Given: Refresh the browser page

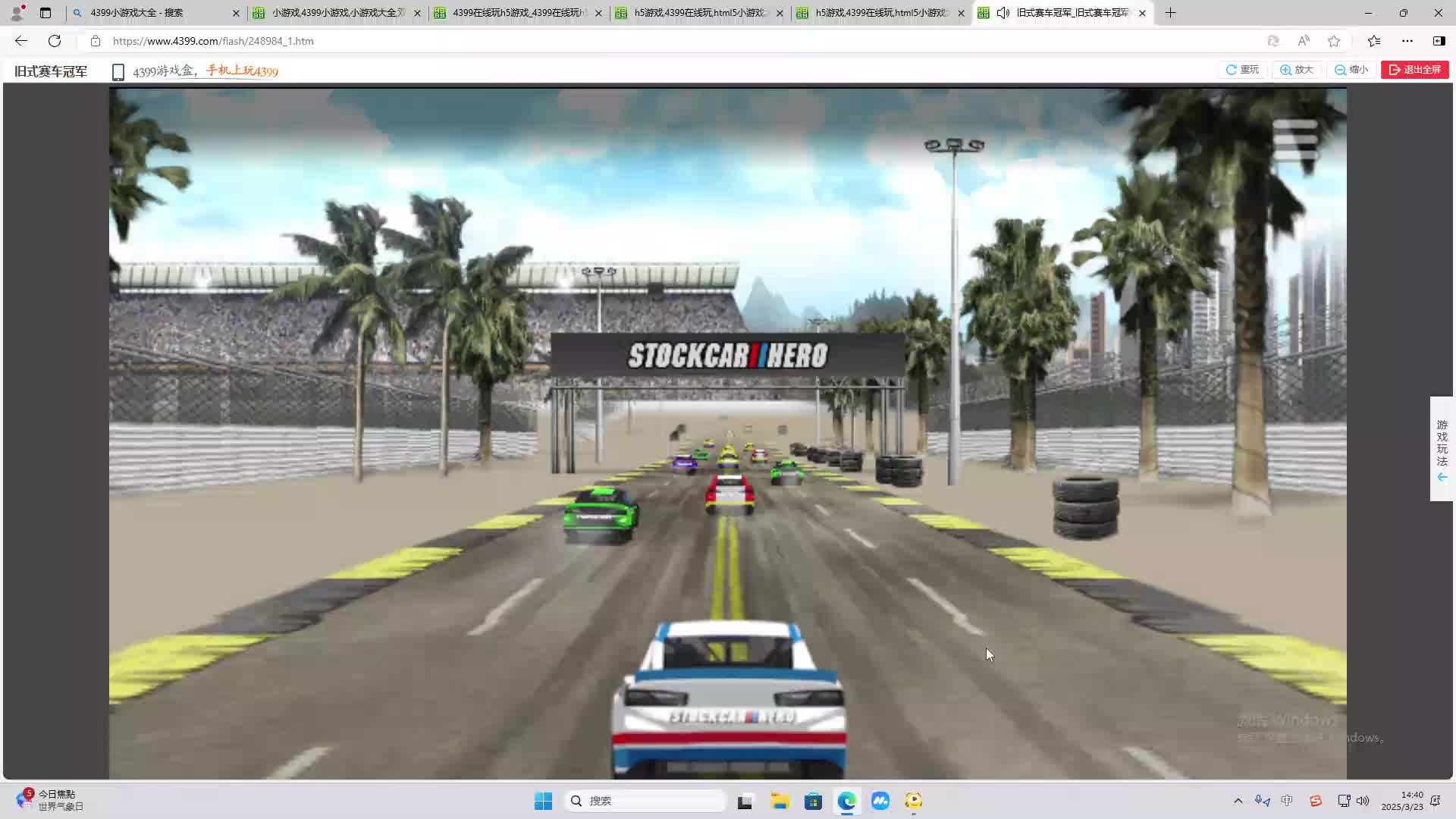Looking at the screenshot, I should click(55, 41).
